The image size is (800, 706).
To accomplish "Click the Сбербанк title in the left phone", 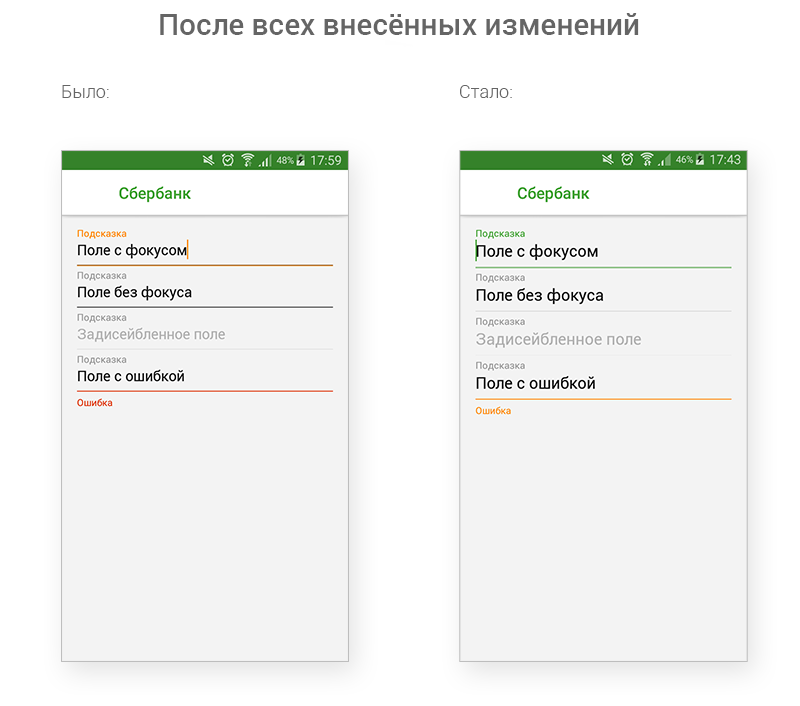I will 155,193.
